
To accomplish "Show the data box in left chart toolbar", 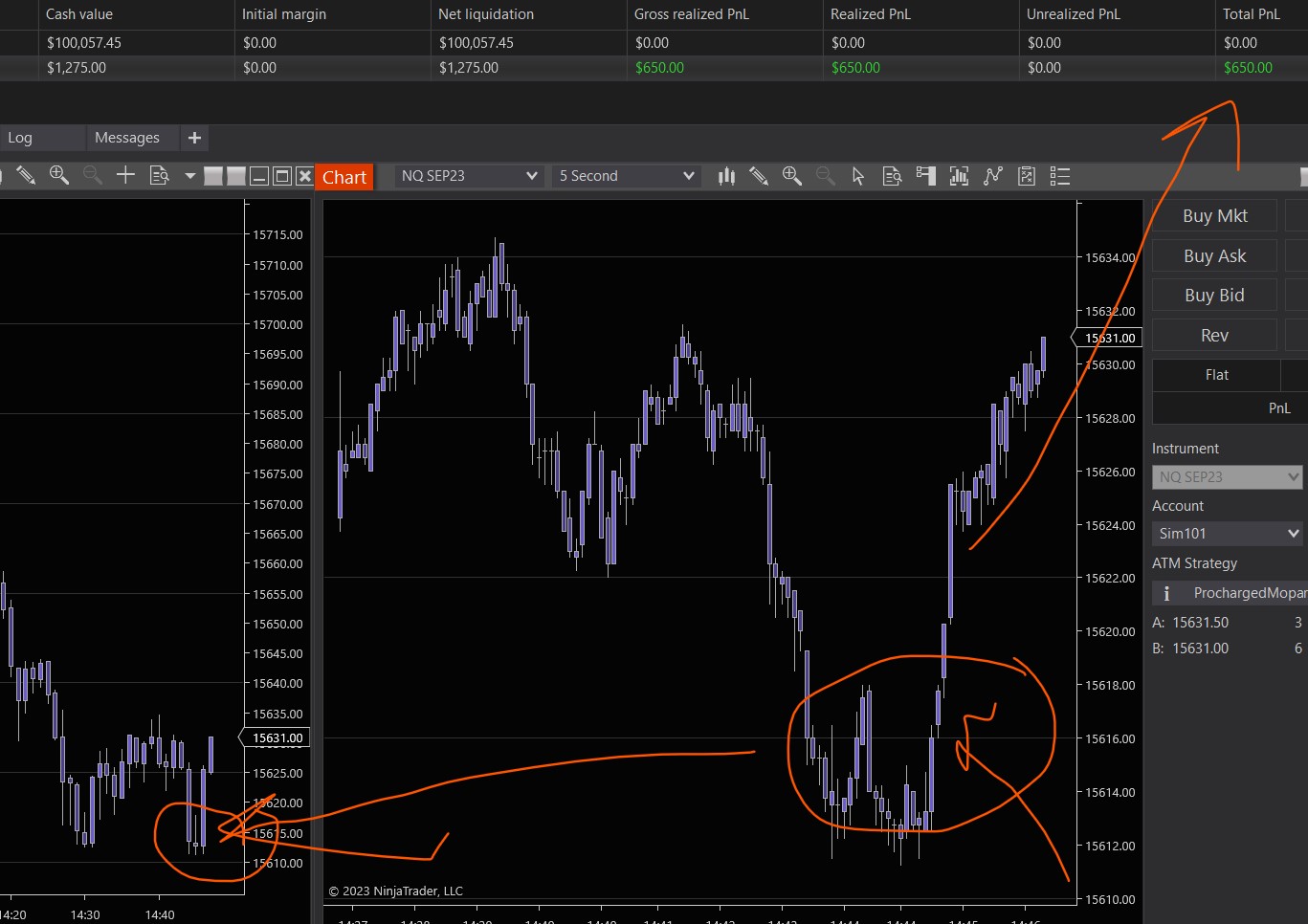I will click(x=159, y=175).
